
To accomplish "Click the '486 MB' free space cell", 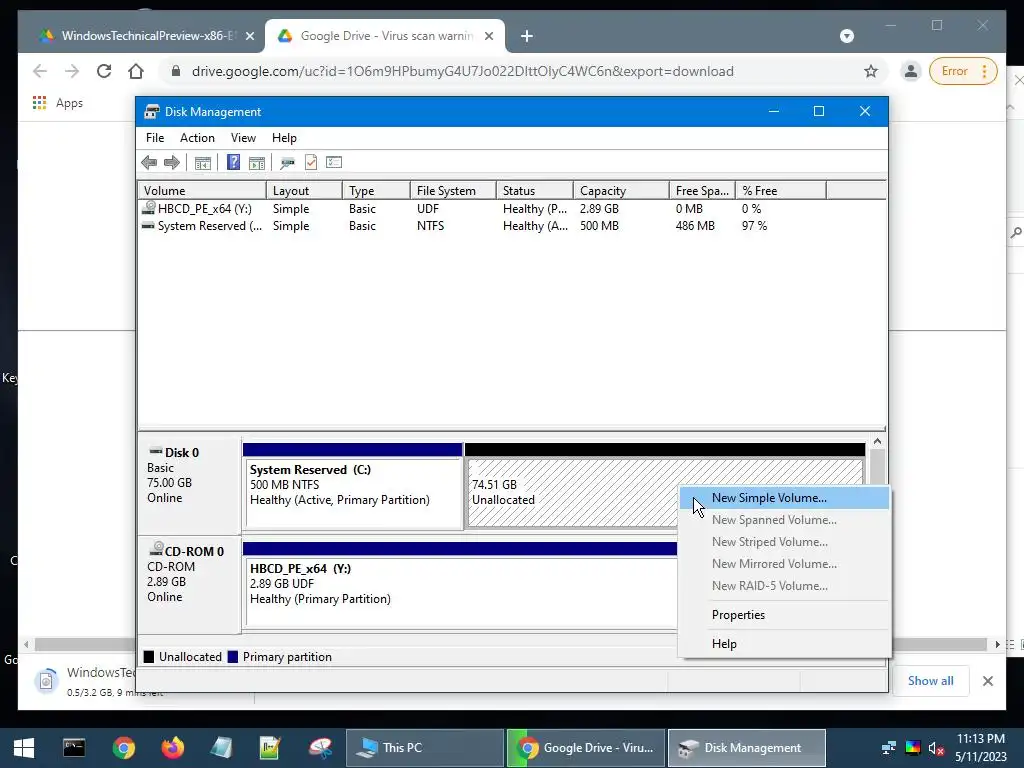I will click(695, 226).
